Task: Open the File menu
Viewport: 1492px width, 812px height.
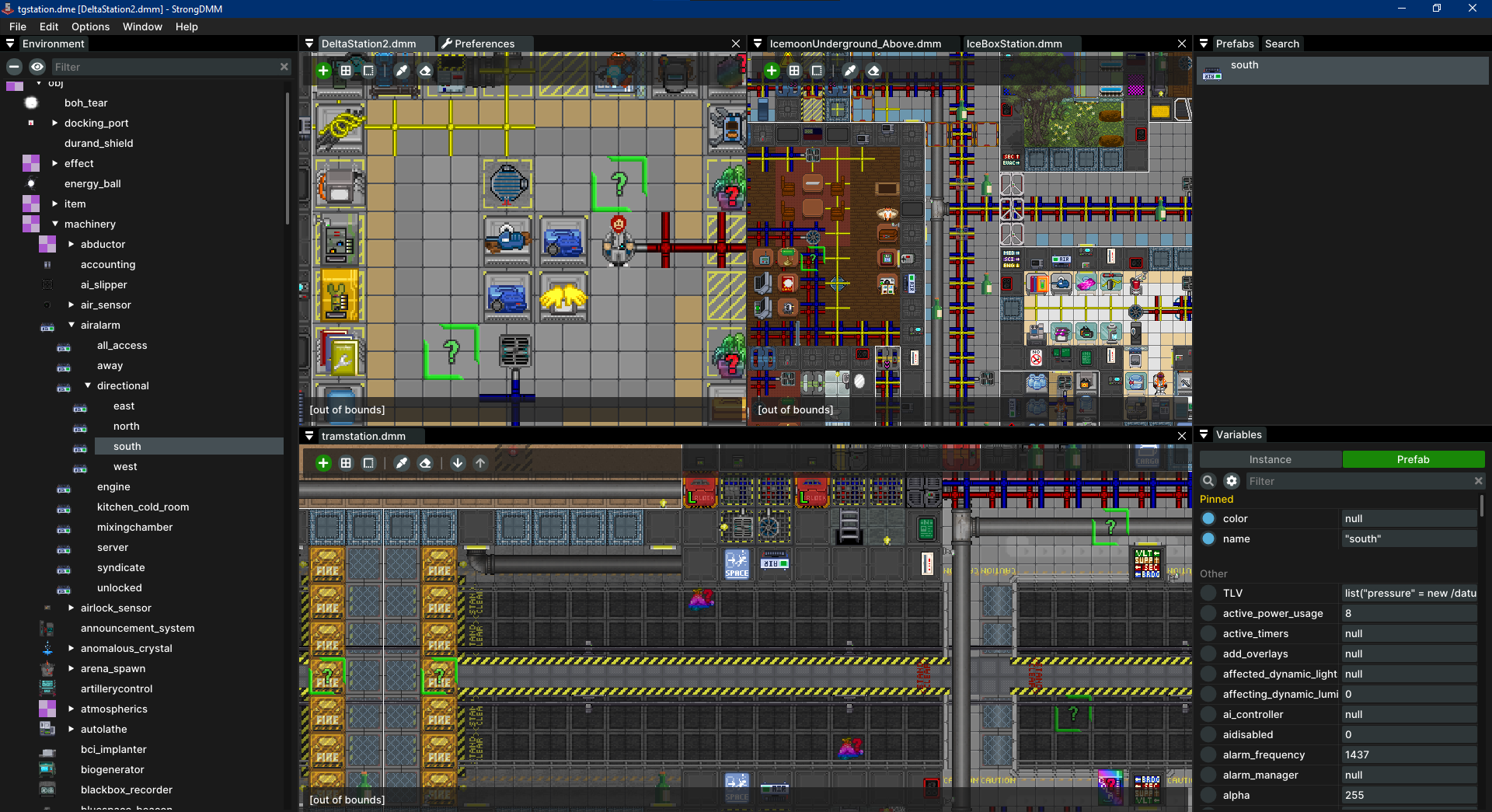Action: point(18,26)
